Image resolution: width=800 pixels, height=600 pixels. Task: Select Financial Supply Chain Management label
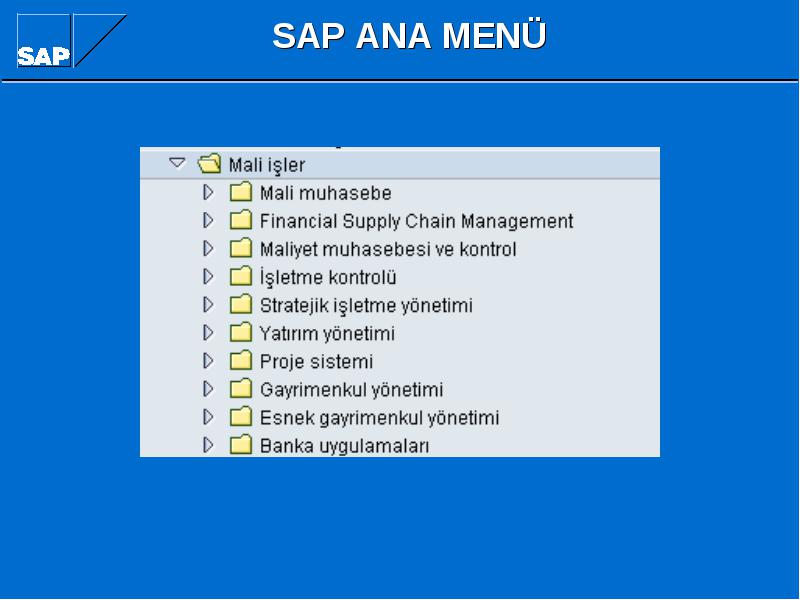coord(416,221)
